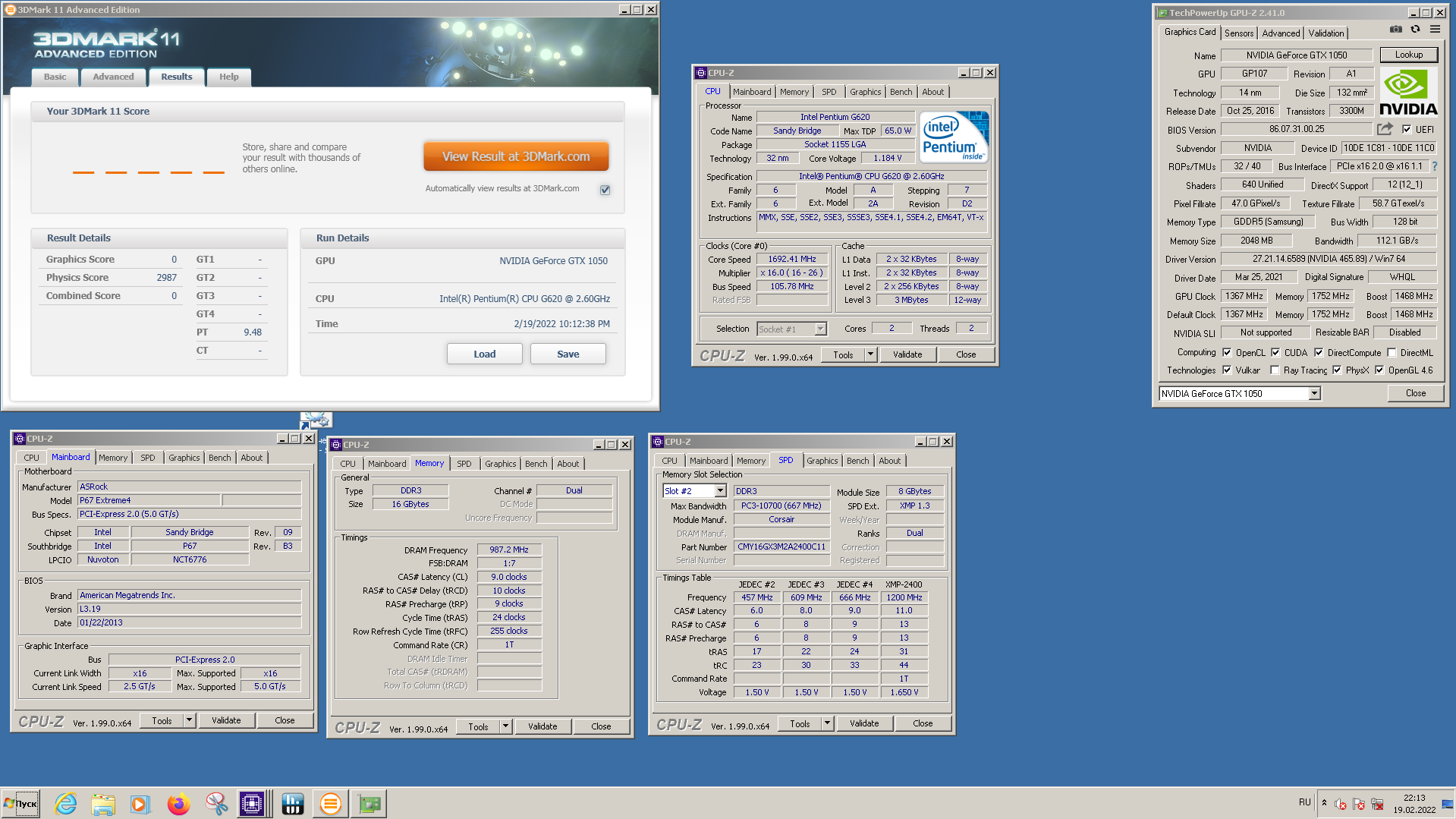Open Internet Explorer from the taskbar

pyautogui.click(x=66, y=803)
